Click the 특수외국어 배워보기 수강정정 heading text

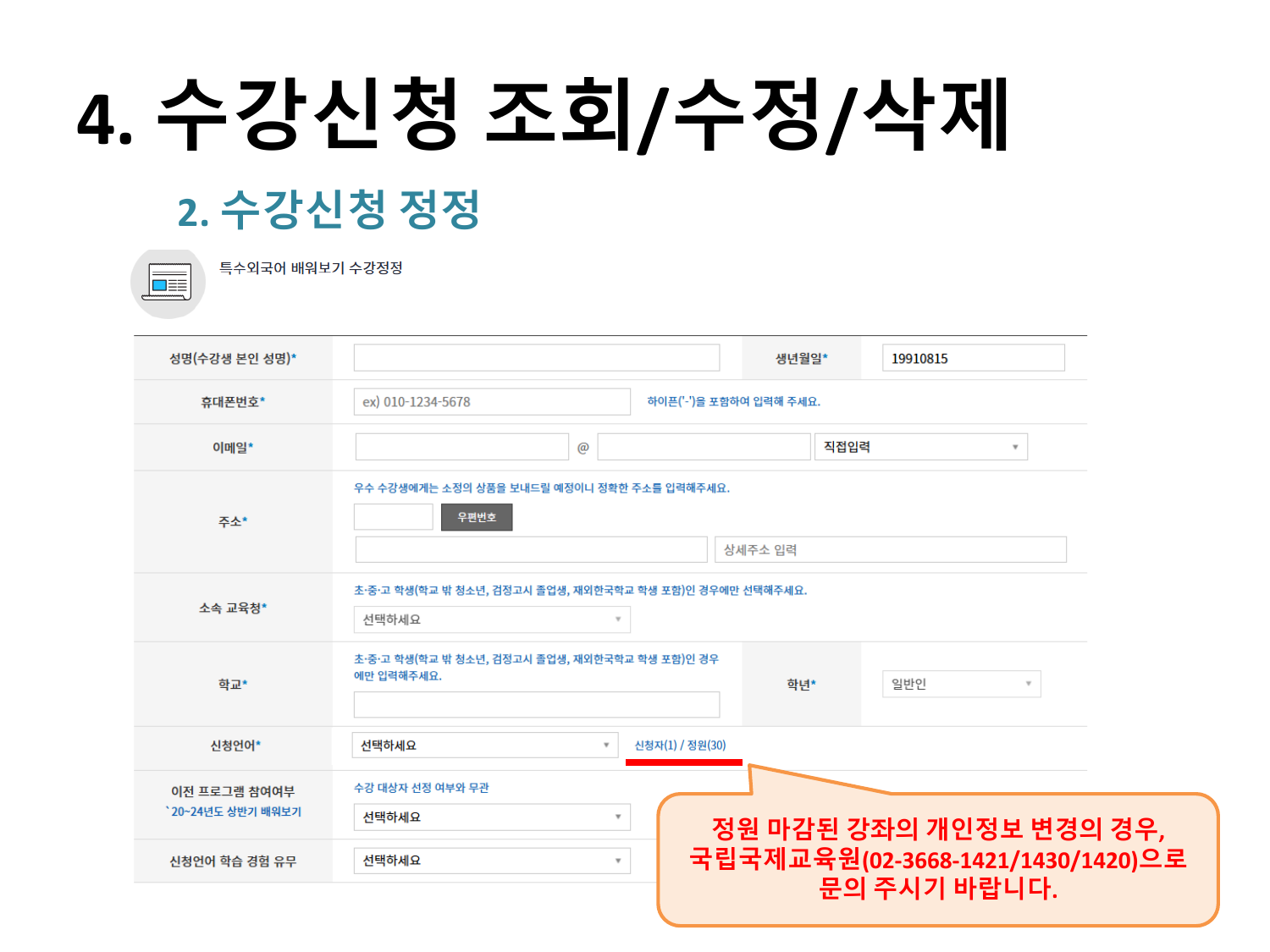pyautogui.click(x=311, y=268)
